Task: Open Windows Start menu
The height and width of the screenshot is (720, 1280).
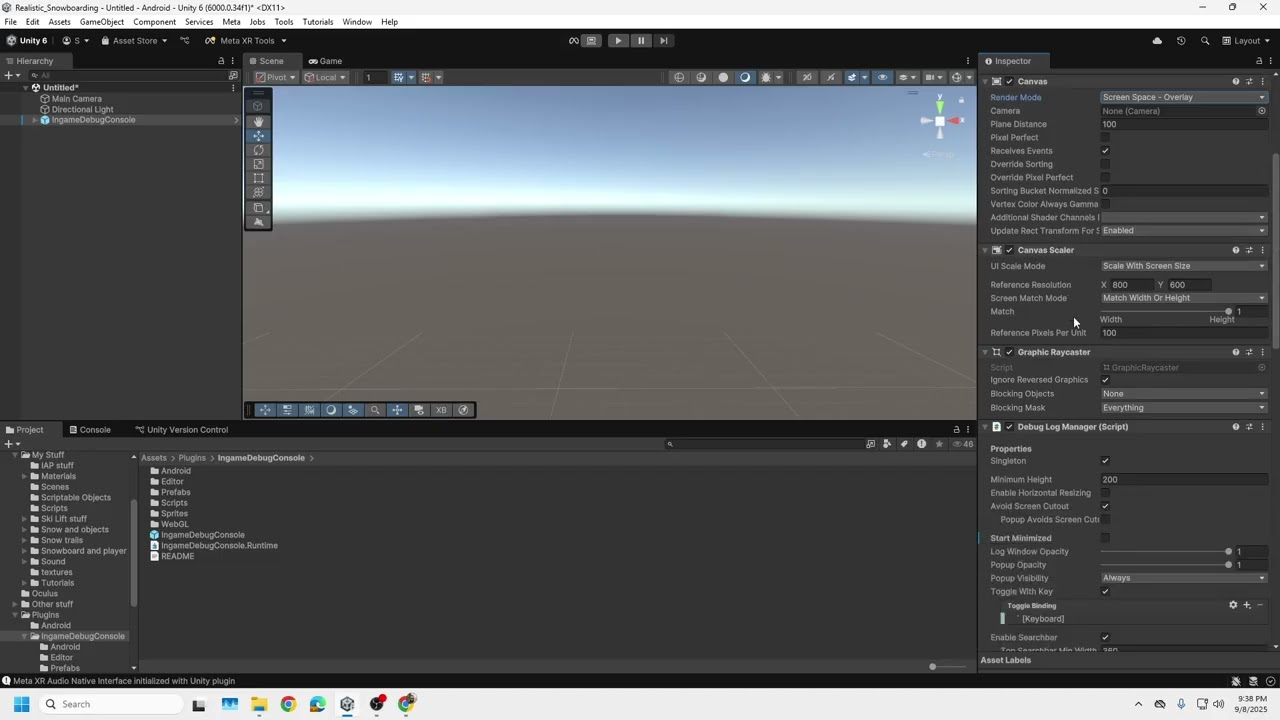Action: [x=21, y=704]
